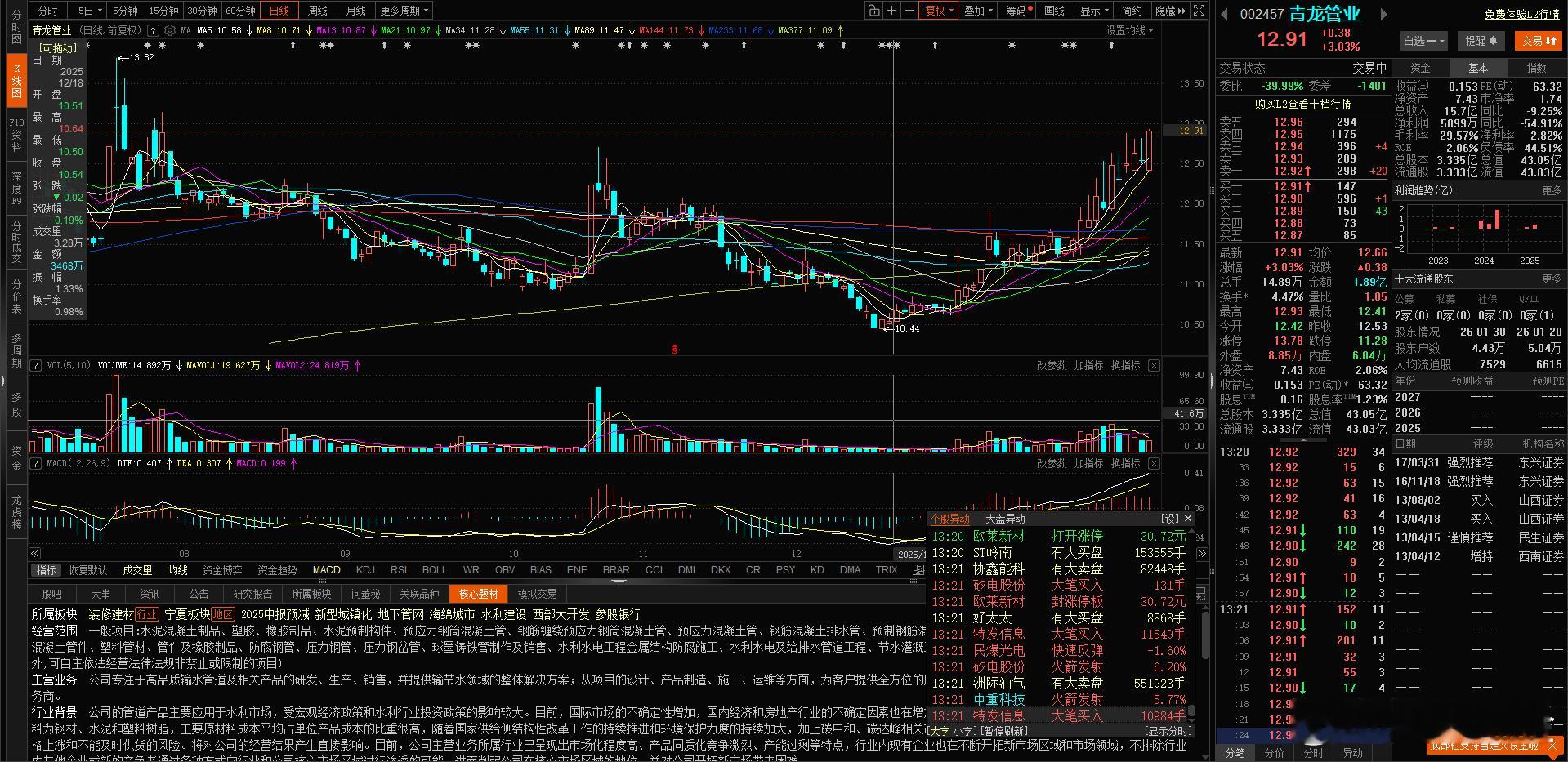
Task: Open 资金 in left sidebar
Action: (x=16, y=458)
